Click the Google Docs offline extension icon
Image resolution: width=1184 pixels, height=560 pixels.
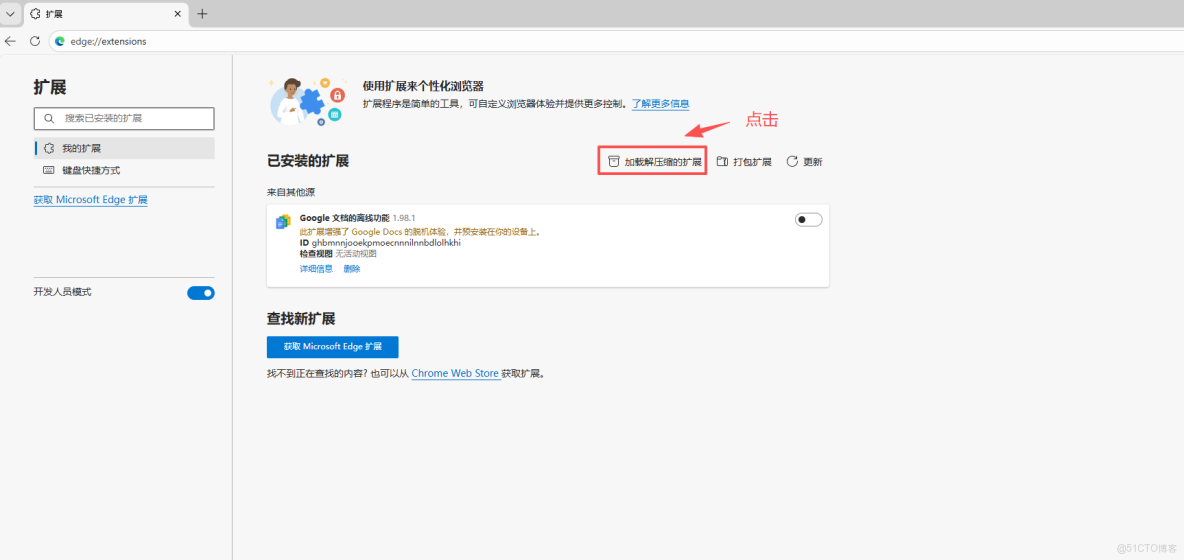click(x=283, y=221)
